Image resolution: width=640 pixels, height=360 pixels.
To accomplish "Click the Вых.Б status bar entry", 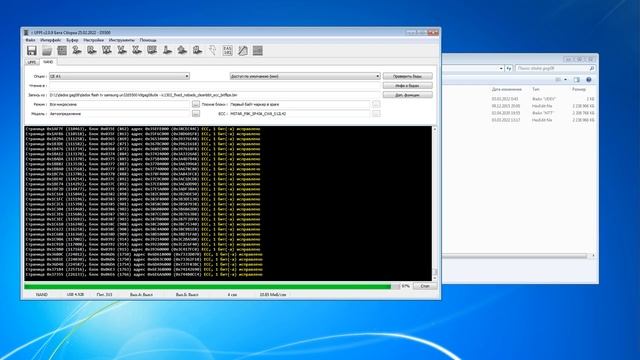I will click(x=187, y=294).
